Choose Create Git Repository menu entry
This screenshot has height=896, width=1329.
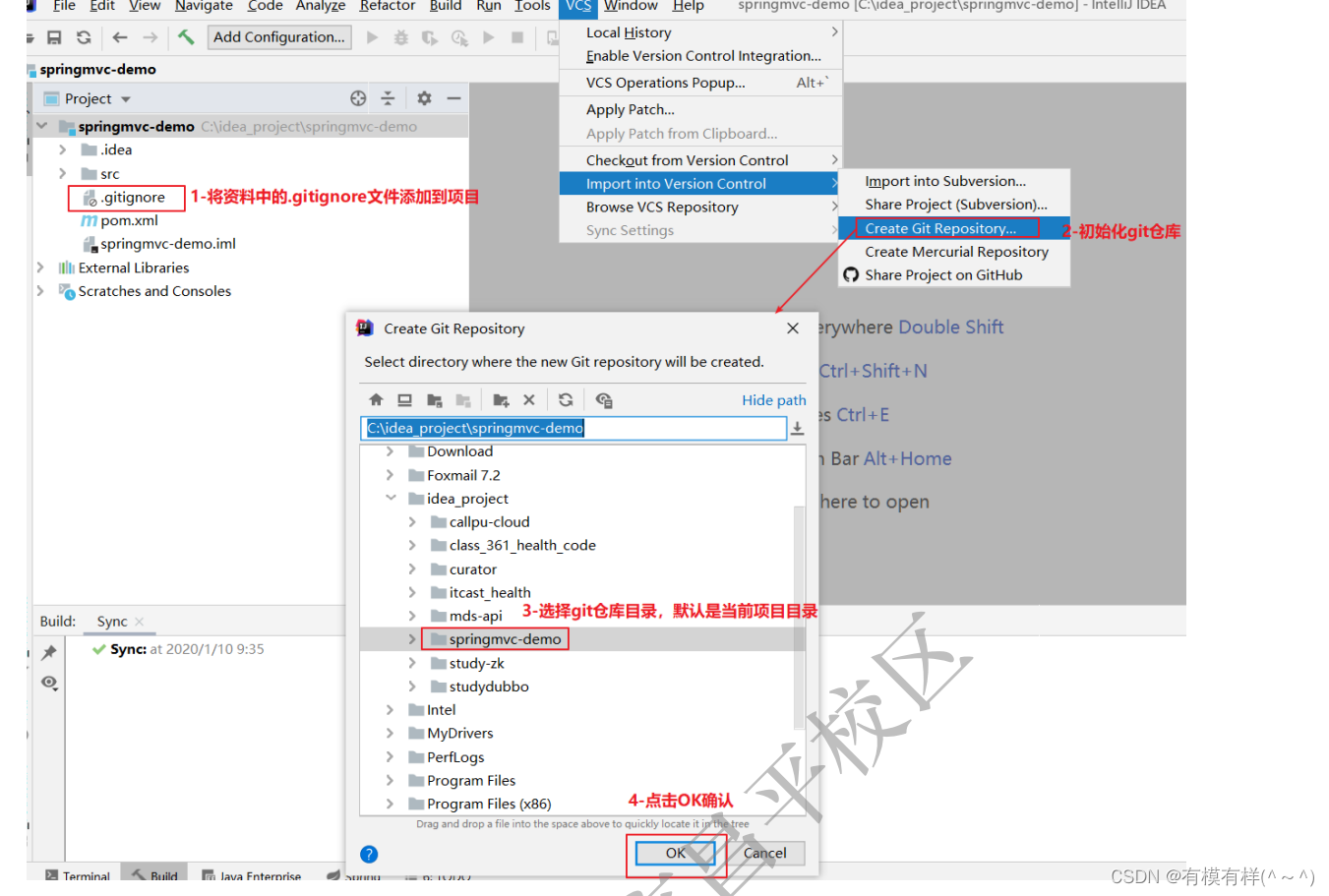[x=953, y=228]
